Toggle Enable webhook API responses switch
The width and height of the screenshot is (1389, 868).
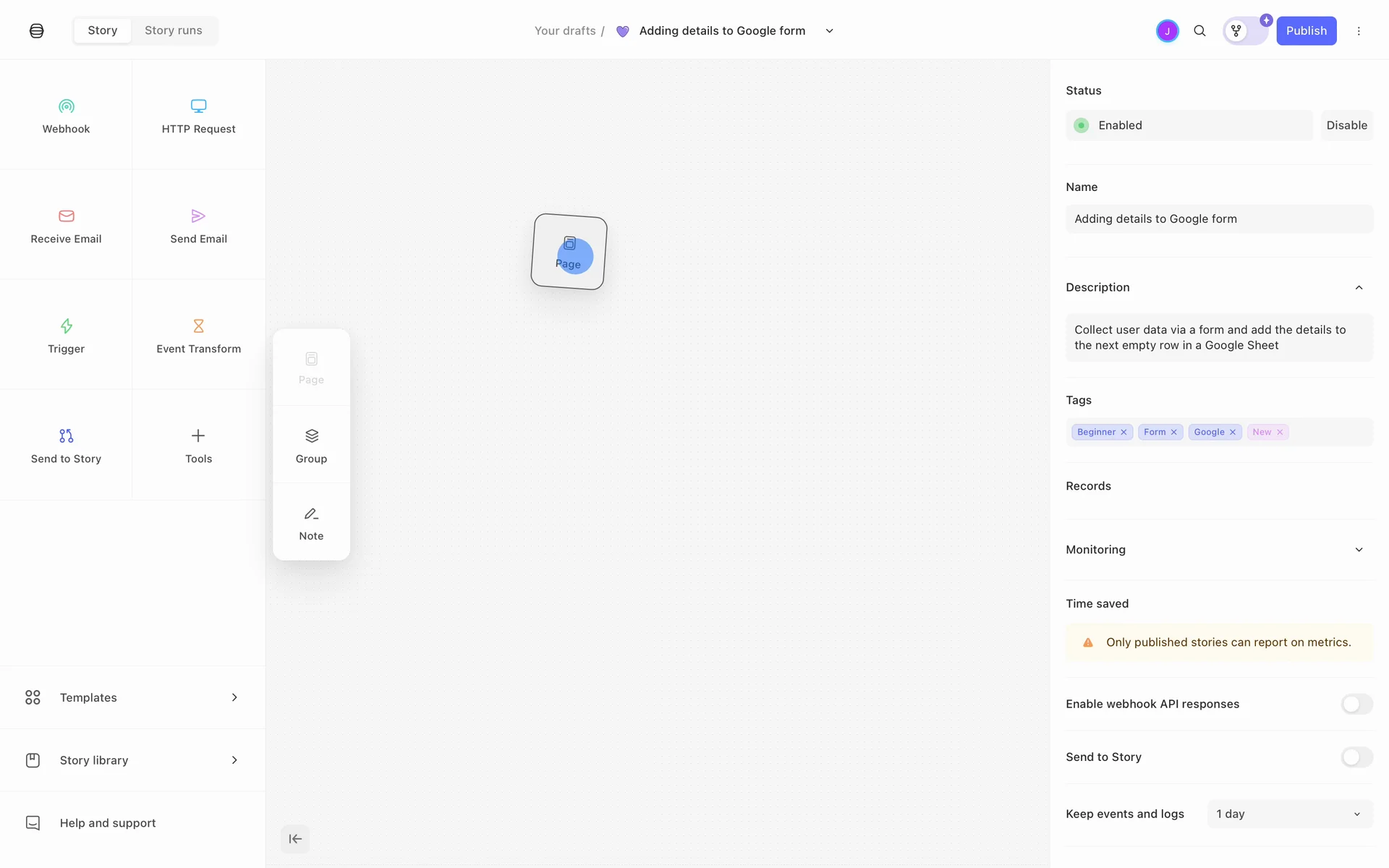pyautogui.click(x=1356, y=704)
